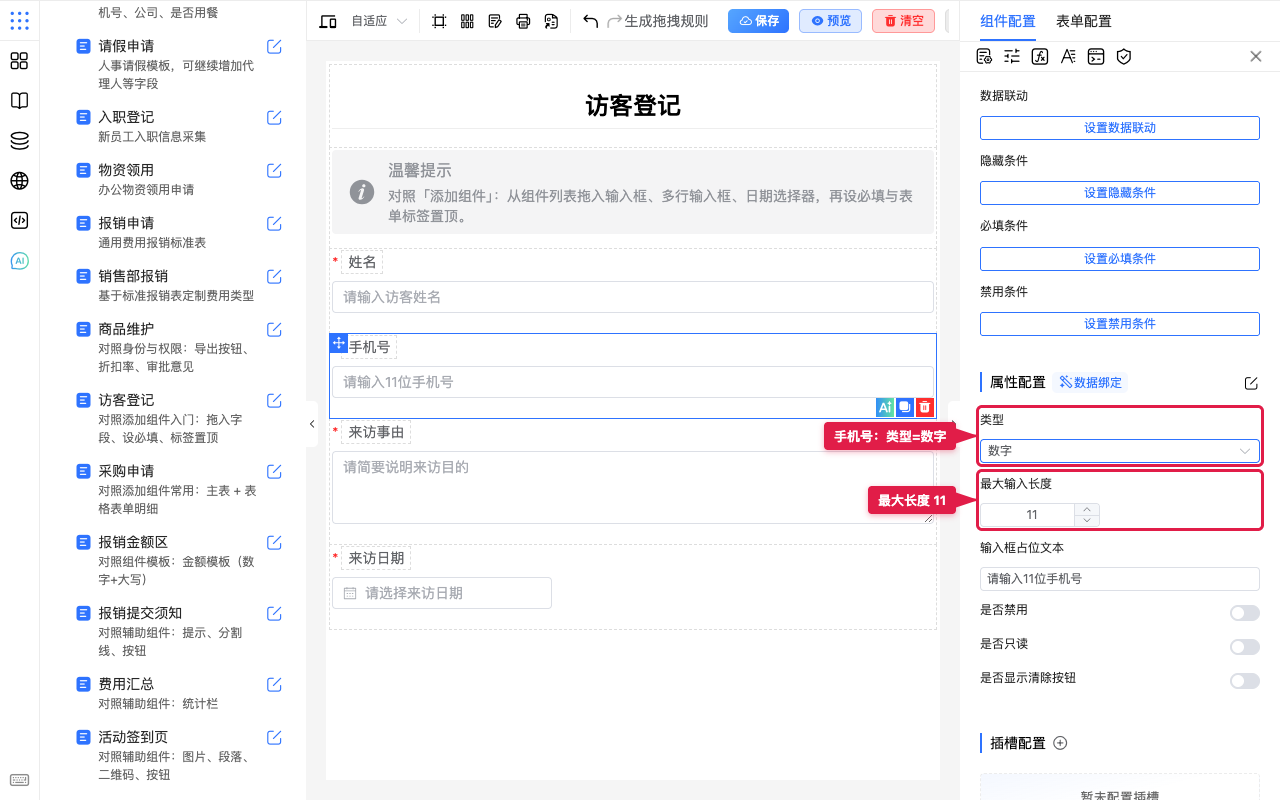Edit the 入职登记 template
1280x800 pixels.
coord(274,117)
